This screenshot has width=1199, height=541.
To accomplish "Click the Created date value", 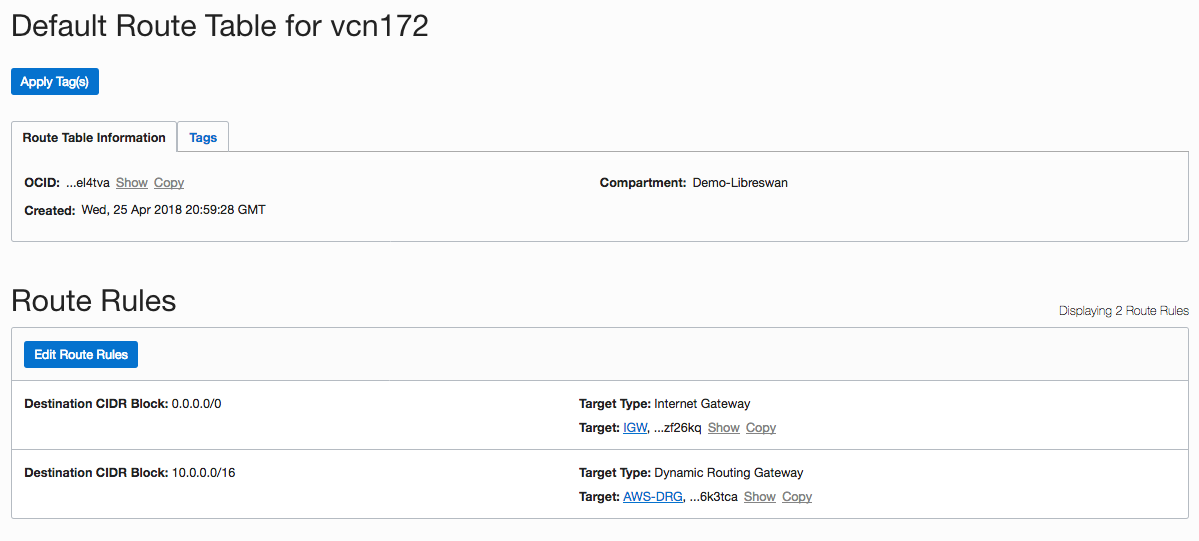I will [173, 210].
